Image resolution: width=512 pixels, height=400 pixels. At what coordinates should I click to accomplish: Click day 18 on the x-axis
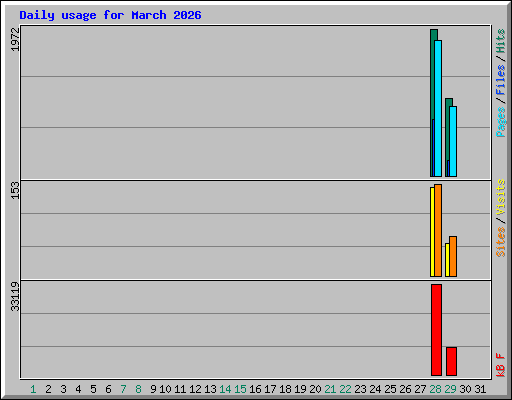tap(285, 389)
